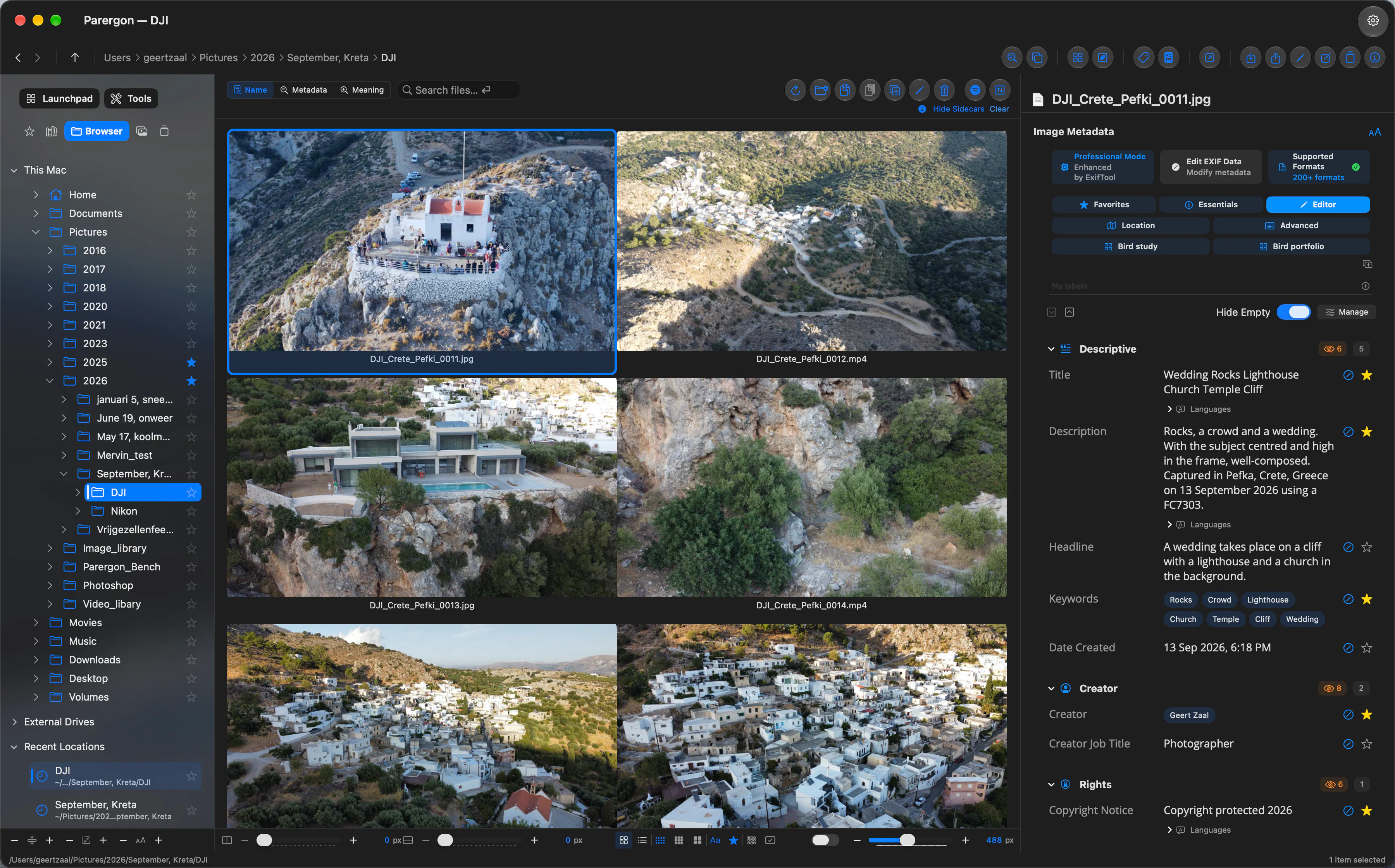1395x868 pixels.
Task: Click the Aa text icon in the bottom bar
Action: [715, 840]
